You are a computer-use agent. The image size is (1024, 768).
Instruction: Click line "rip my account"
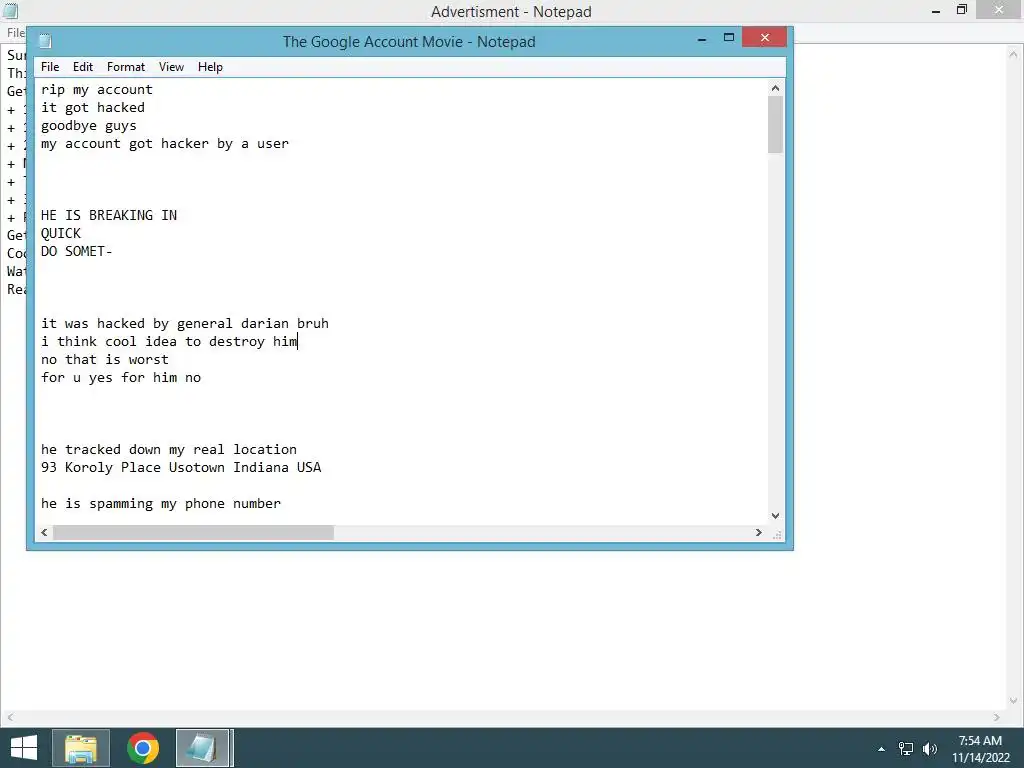click(97, 89)
